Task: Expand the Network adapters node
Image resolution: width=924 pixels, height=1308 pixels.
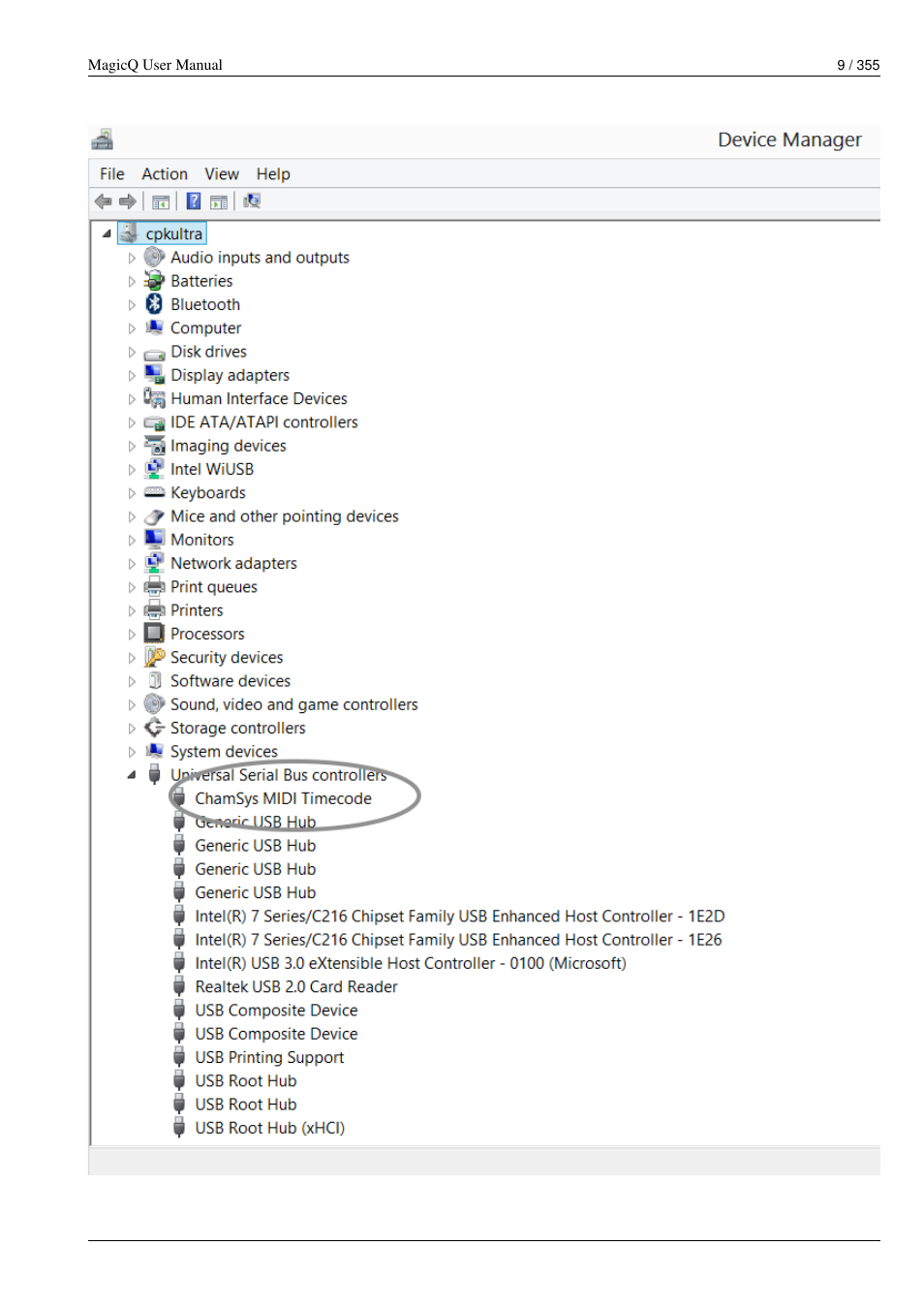Action: pyautogui.click(x=132, y=564)
